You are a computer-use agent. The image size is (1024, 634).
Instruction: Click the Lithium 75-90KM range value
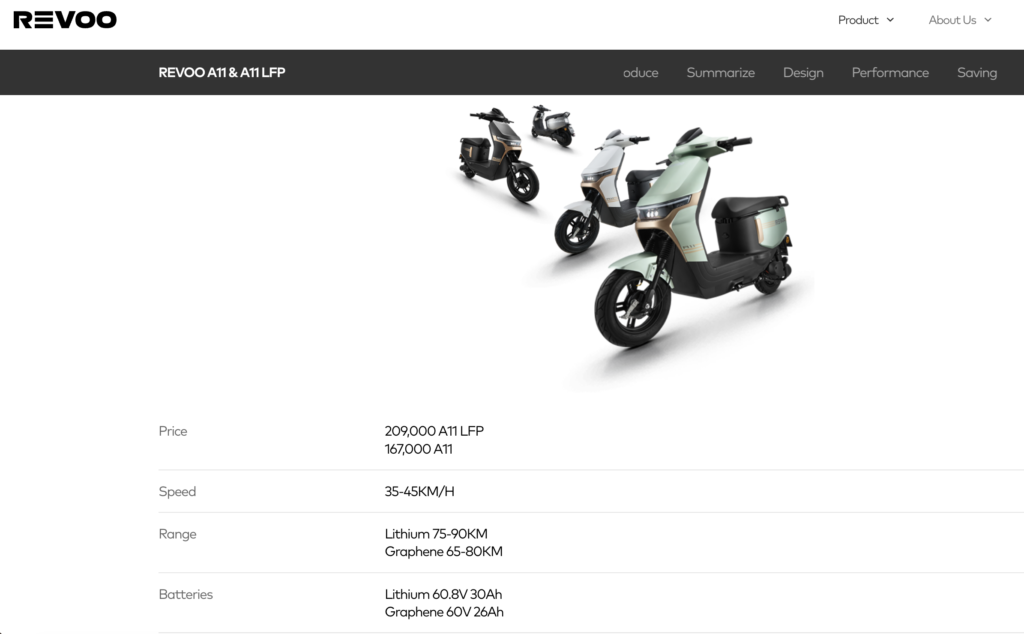(x=436, y=534)
